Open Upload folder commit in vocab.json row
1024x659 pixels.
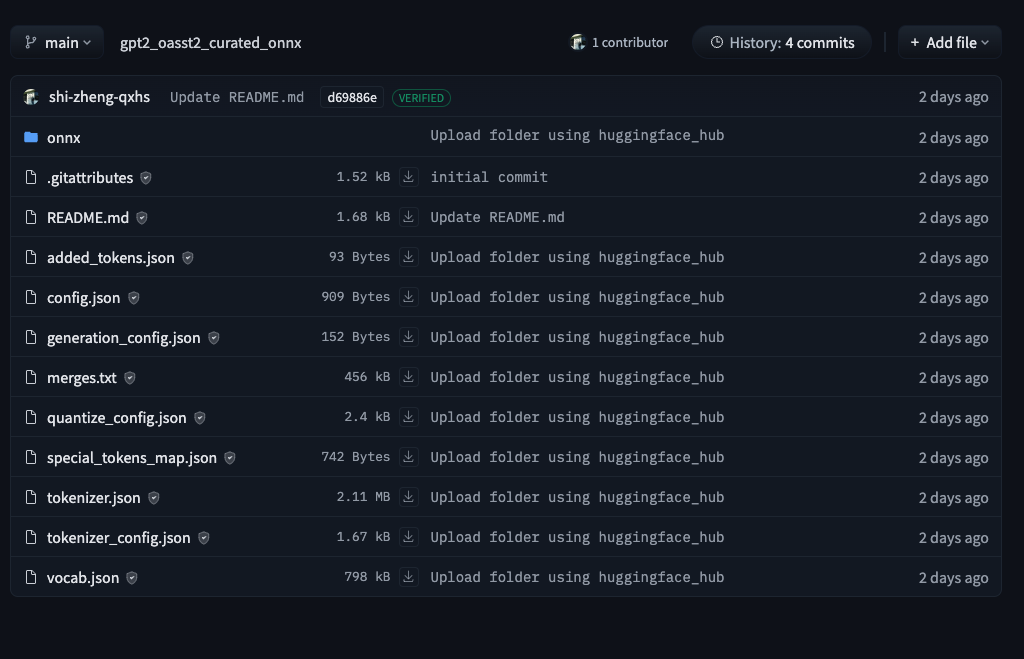(x=577, y=577)
